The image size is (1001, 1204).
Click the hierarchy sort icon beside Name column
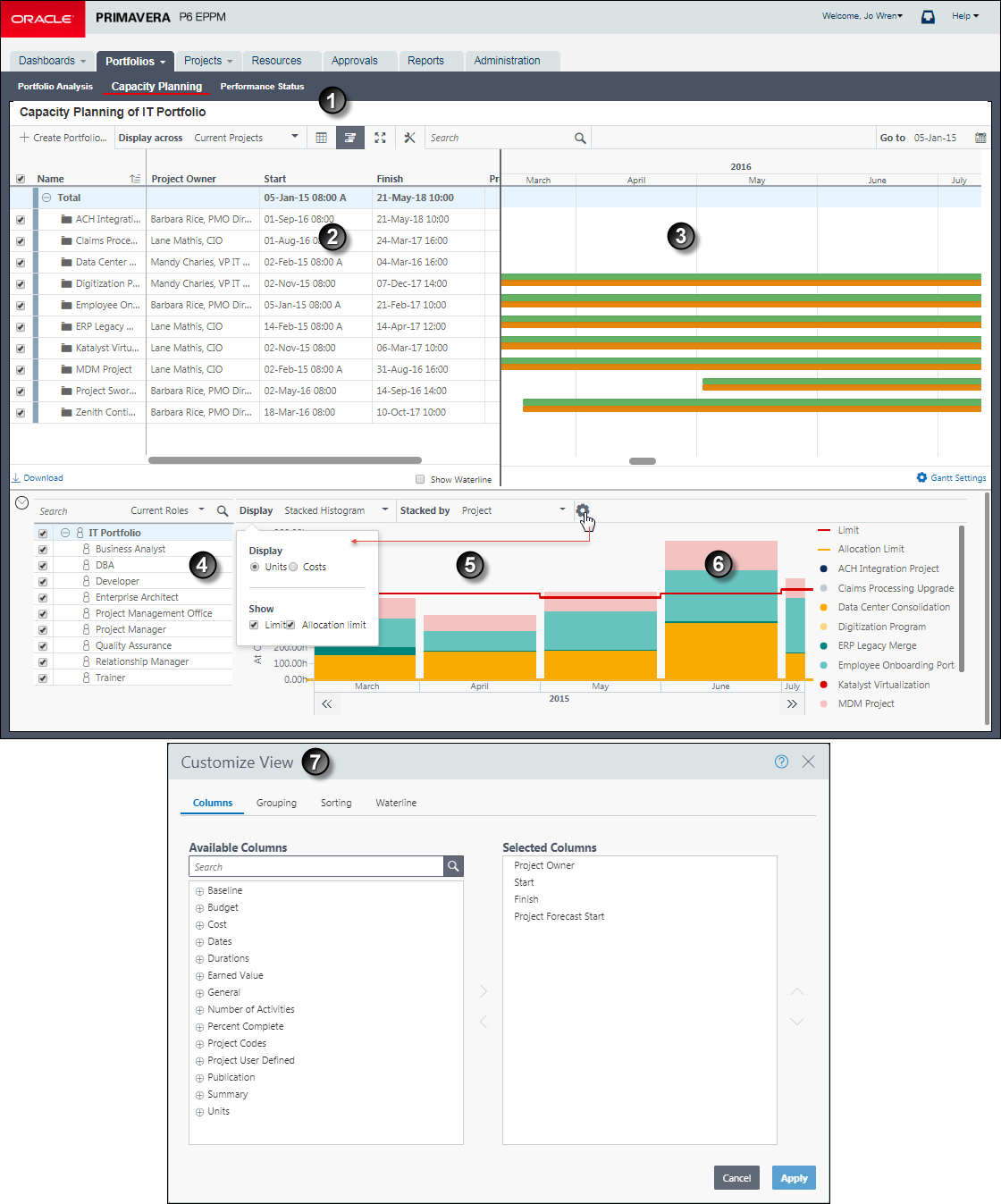[x=135, y=179]
